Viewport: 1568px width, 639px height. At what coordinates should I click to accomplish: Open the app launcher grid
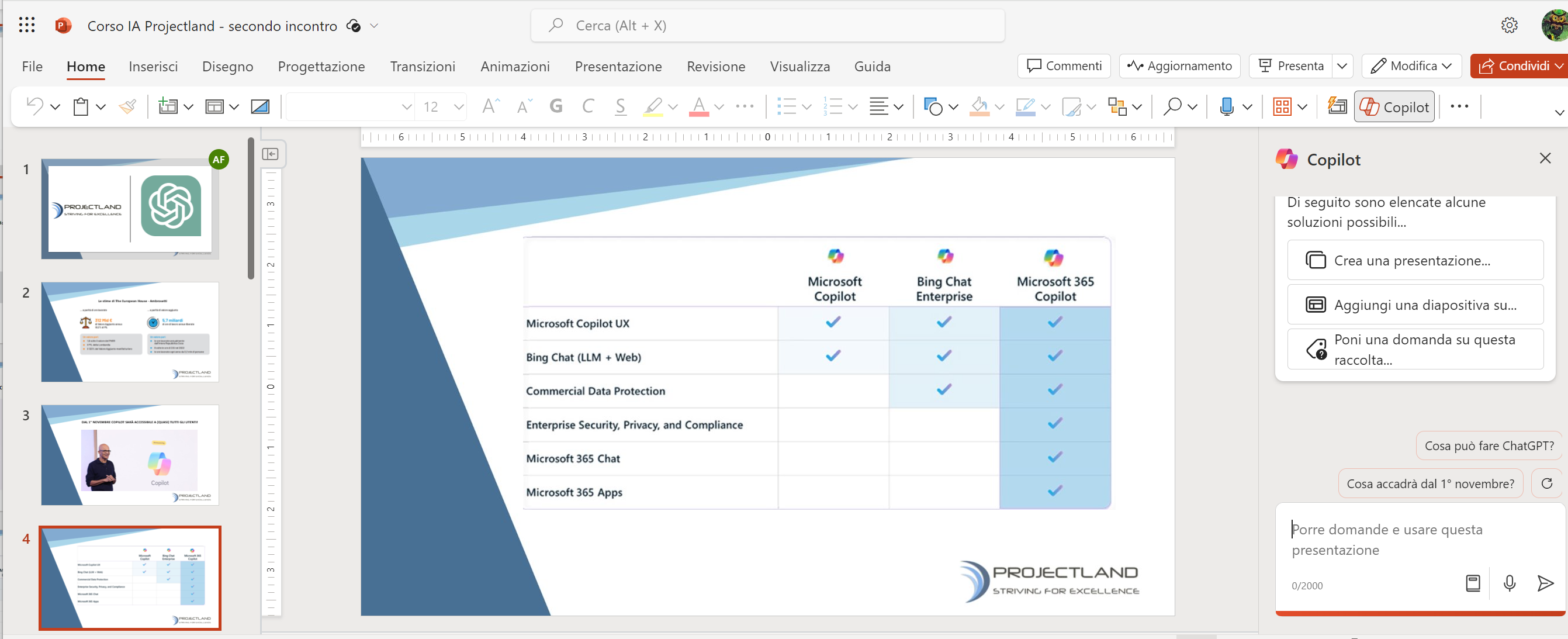coord(27,25)
